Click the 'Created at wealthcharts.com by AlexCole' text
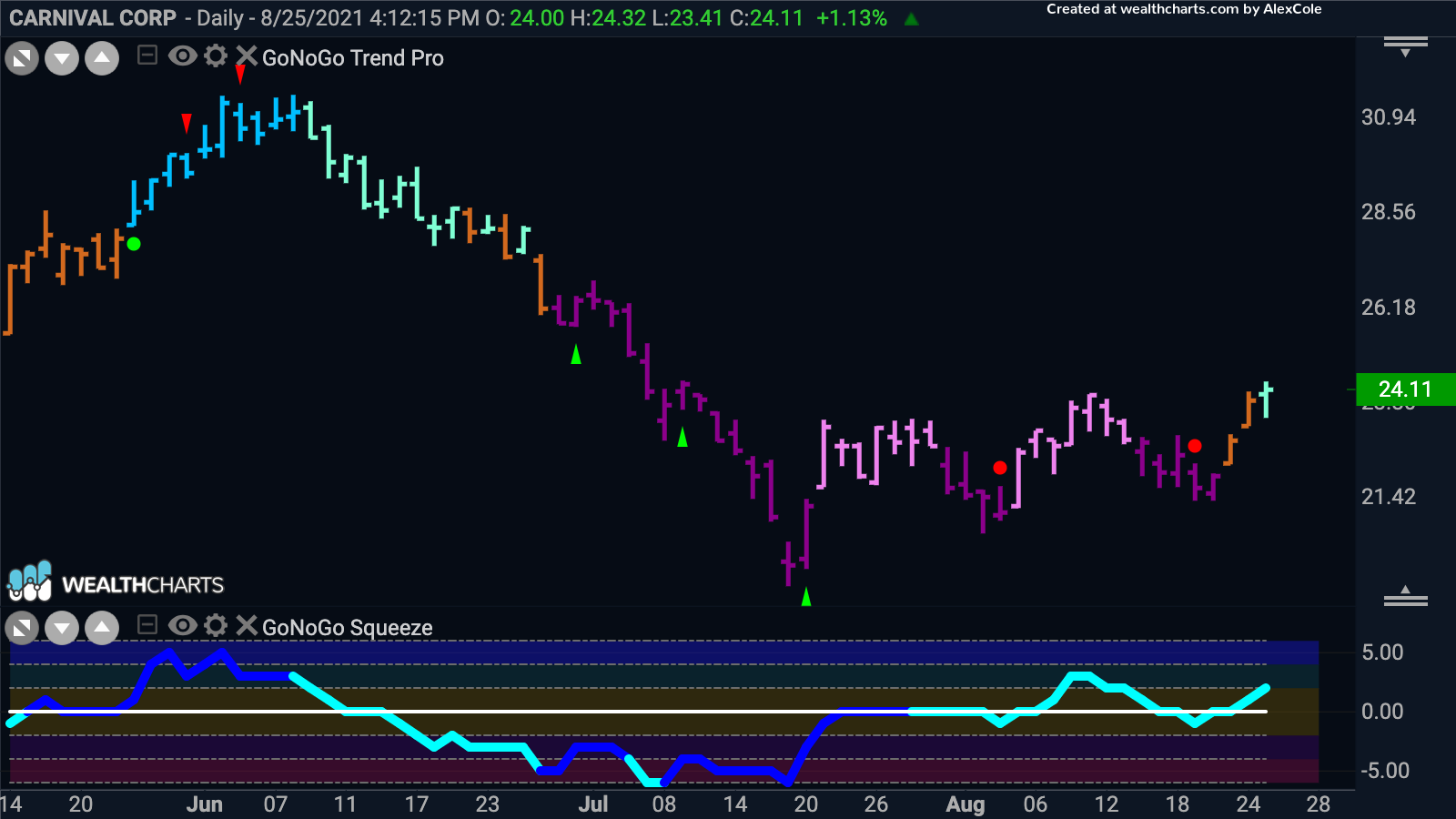The height and width of the screenshot is (819, 1456). tap(1184, 9)
